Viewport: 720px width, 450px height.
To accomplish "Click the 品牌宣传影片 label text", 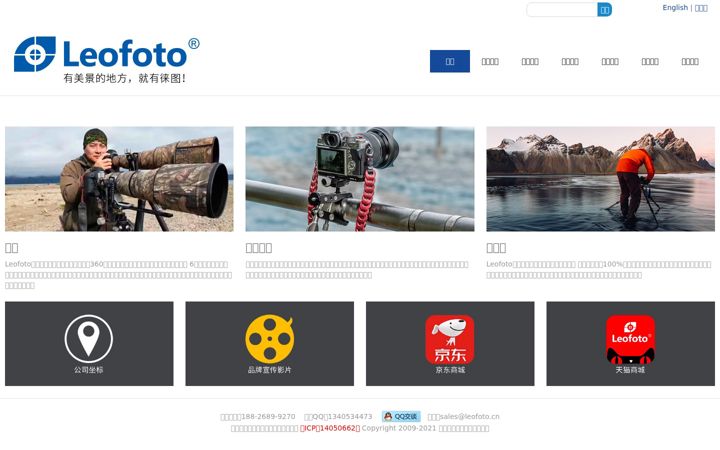I will pos(270,370).
